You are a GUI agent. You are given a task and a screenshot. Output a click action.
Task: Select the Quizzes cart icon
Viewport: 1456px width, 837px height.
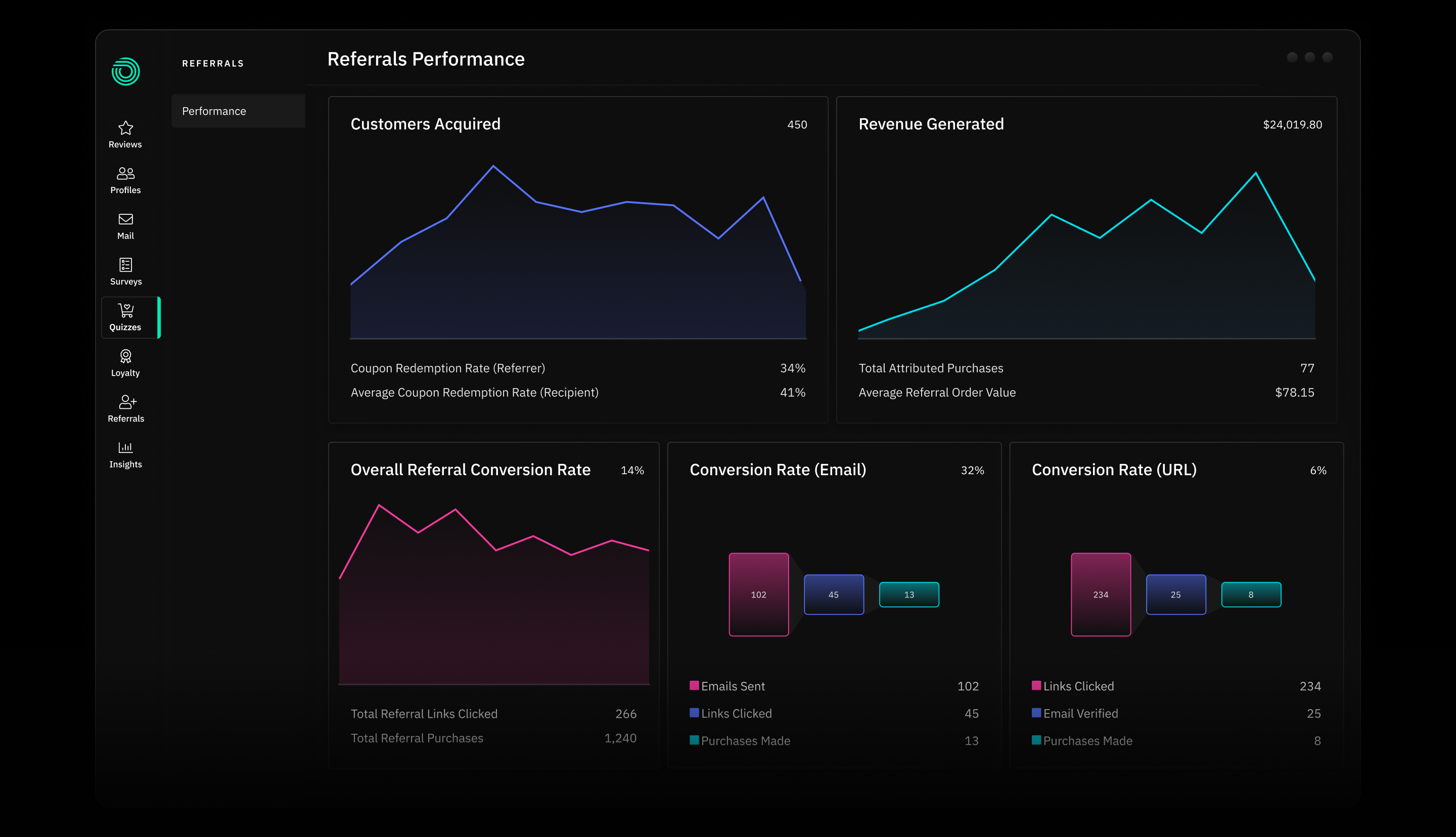[x=125, y=310]
